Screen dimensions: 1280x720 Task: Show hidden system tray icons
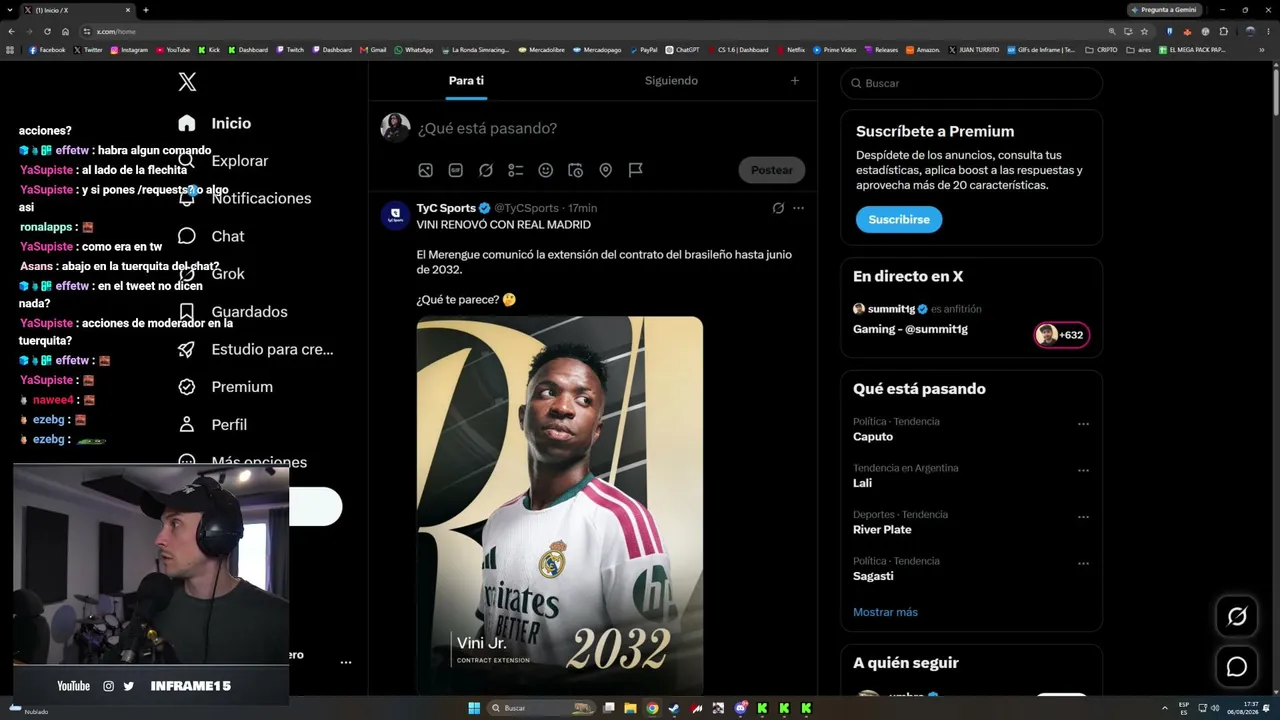coord(1164,708)
